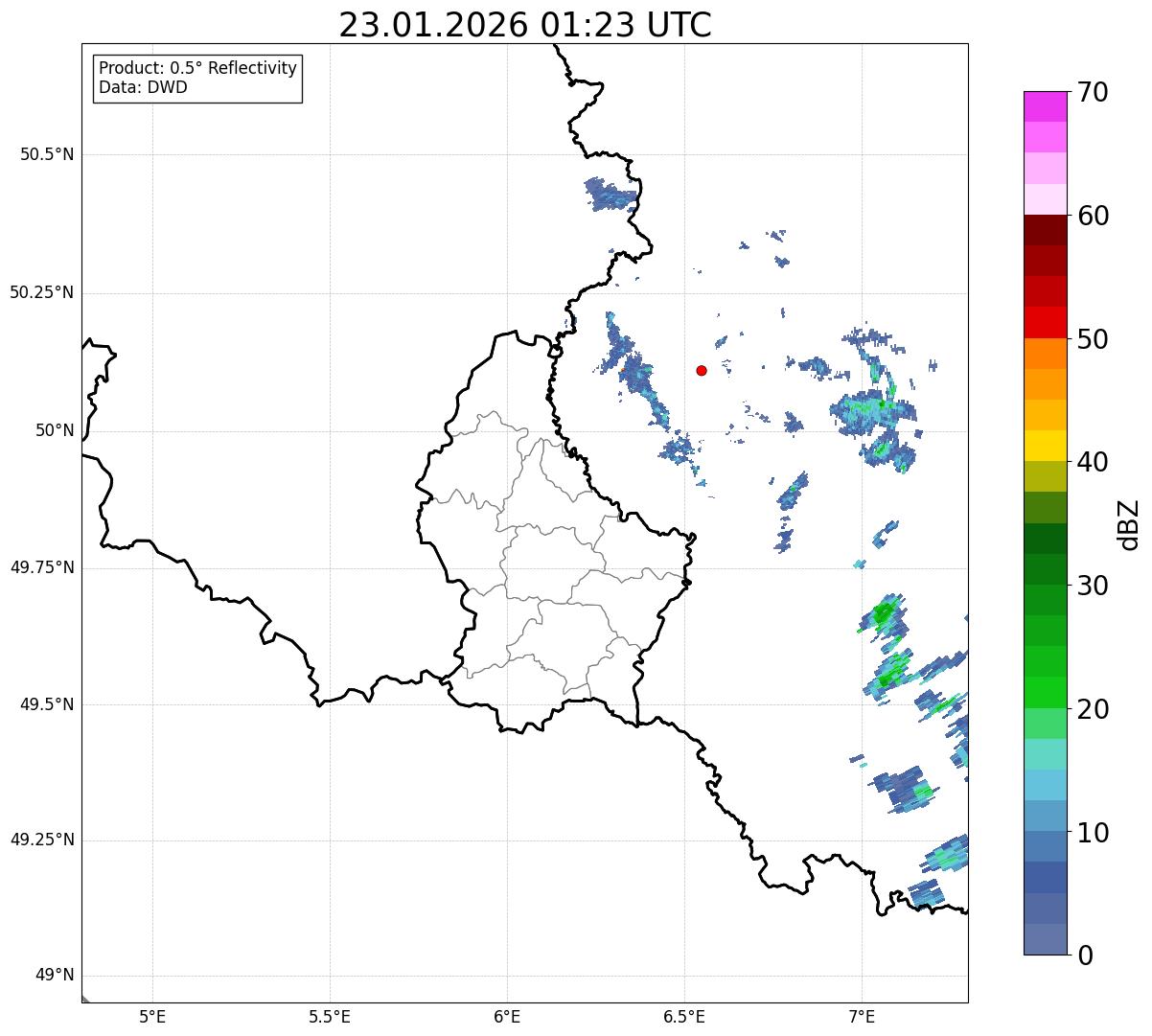The height and width of the screenshot is (1036, 1152).
Task: Click the title '23.01.2026 01:23 UTC'
Action: click(525, 25)
